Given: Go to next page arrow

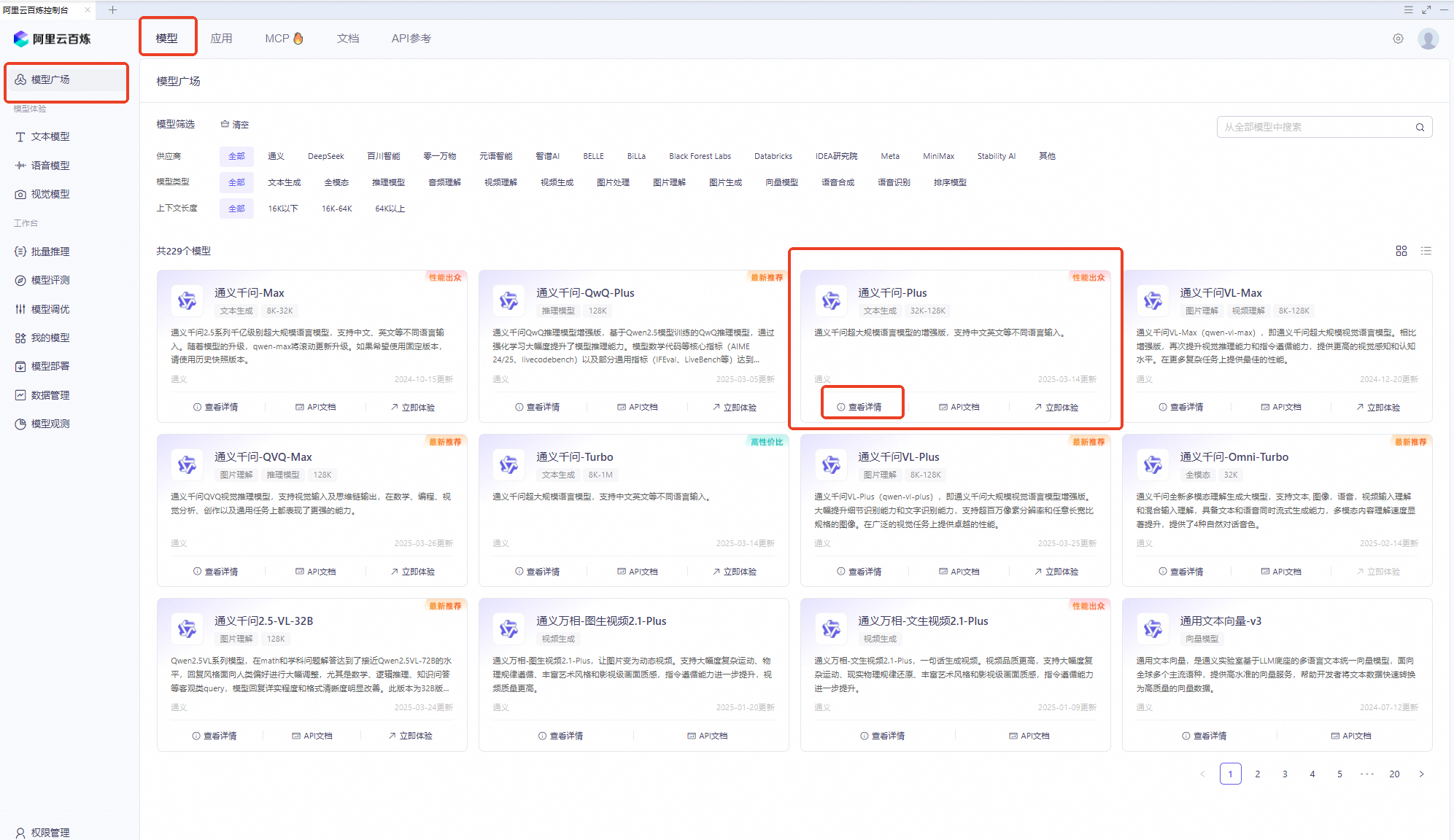Looking at the screenshot, I should click(1421, 774).
